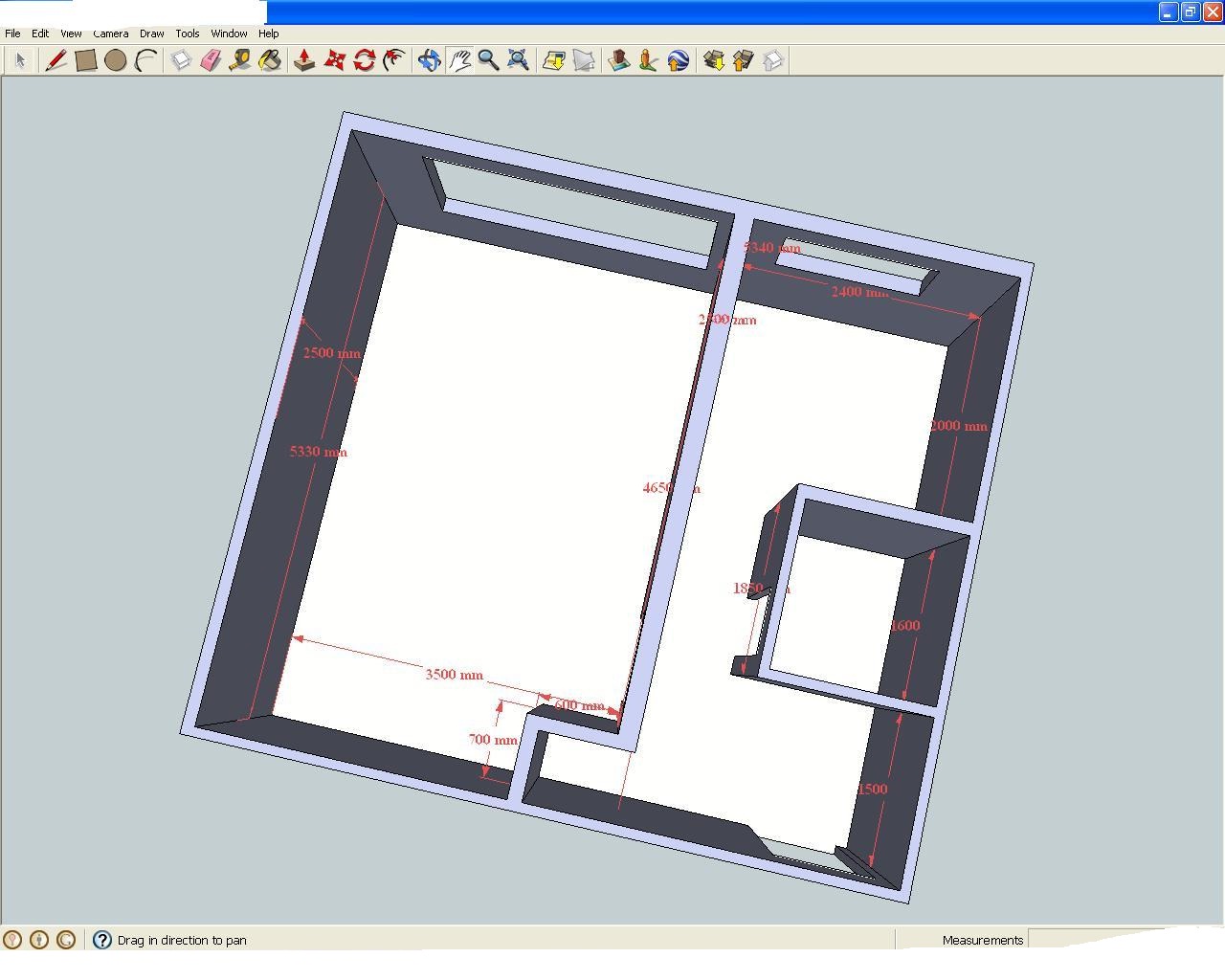Activate the Push/Pull tool
Viewport: 1225px width, 980px height.
point(304,60)
